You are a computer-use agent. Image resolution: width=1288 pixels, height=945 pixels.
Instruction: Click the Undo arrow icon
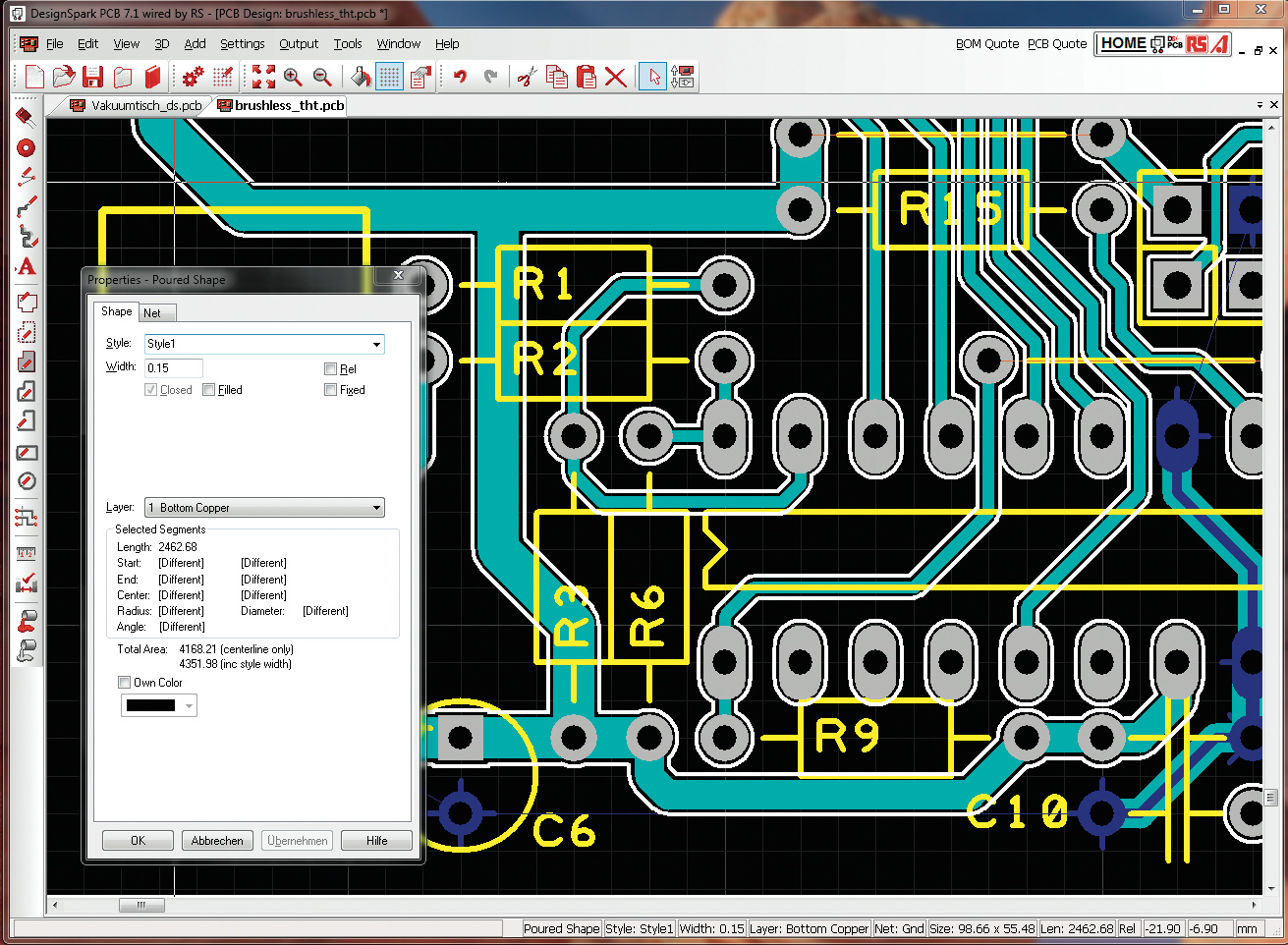click(x=459, y=78)
